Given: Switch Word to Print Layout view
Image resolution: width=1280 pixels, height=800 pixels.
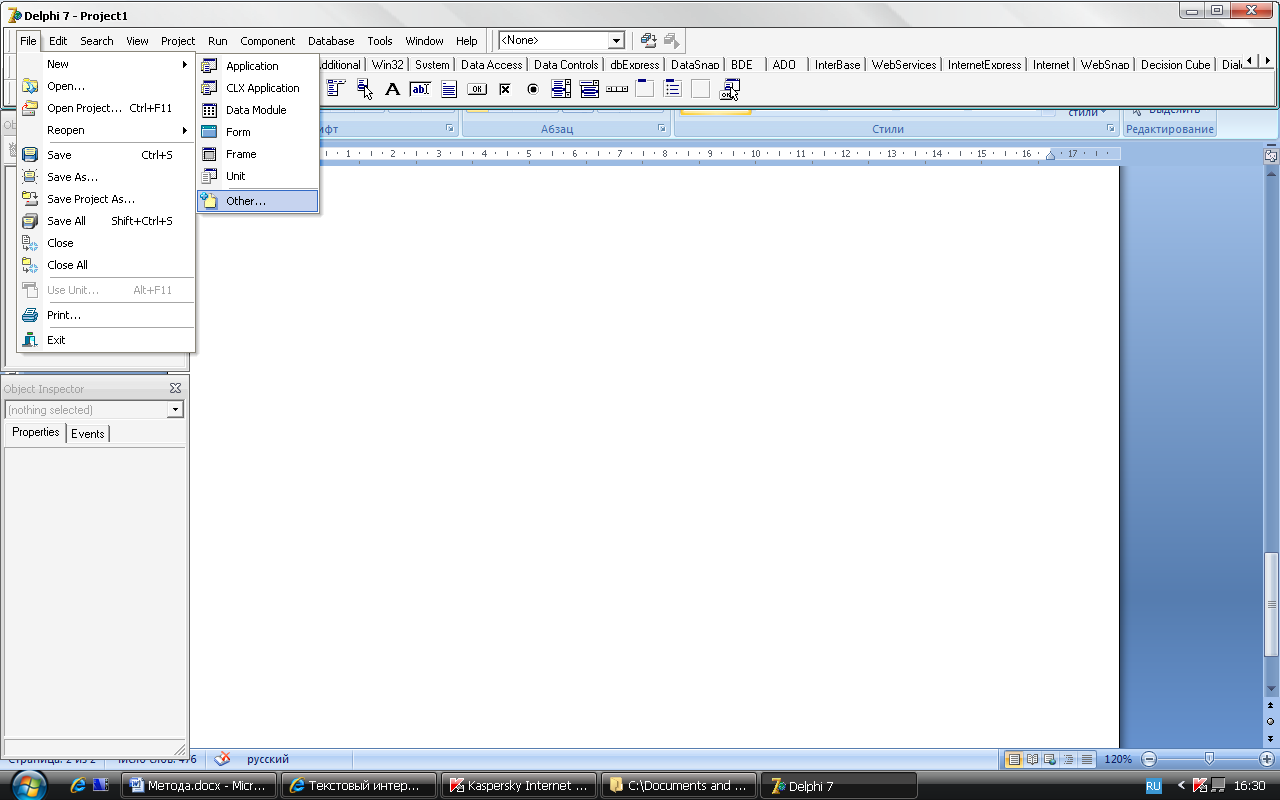Looking at the screenshot, I should tap(1015, 759).
